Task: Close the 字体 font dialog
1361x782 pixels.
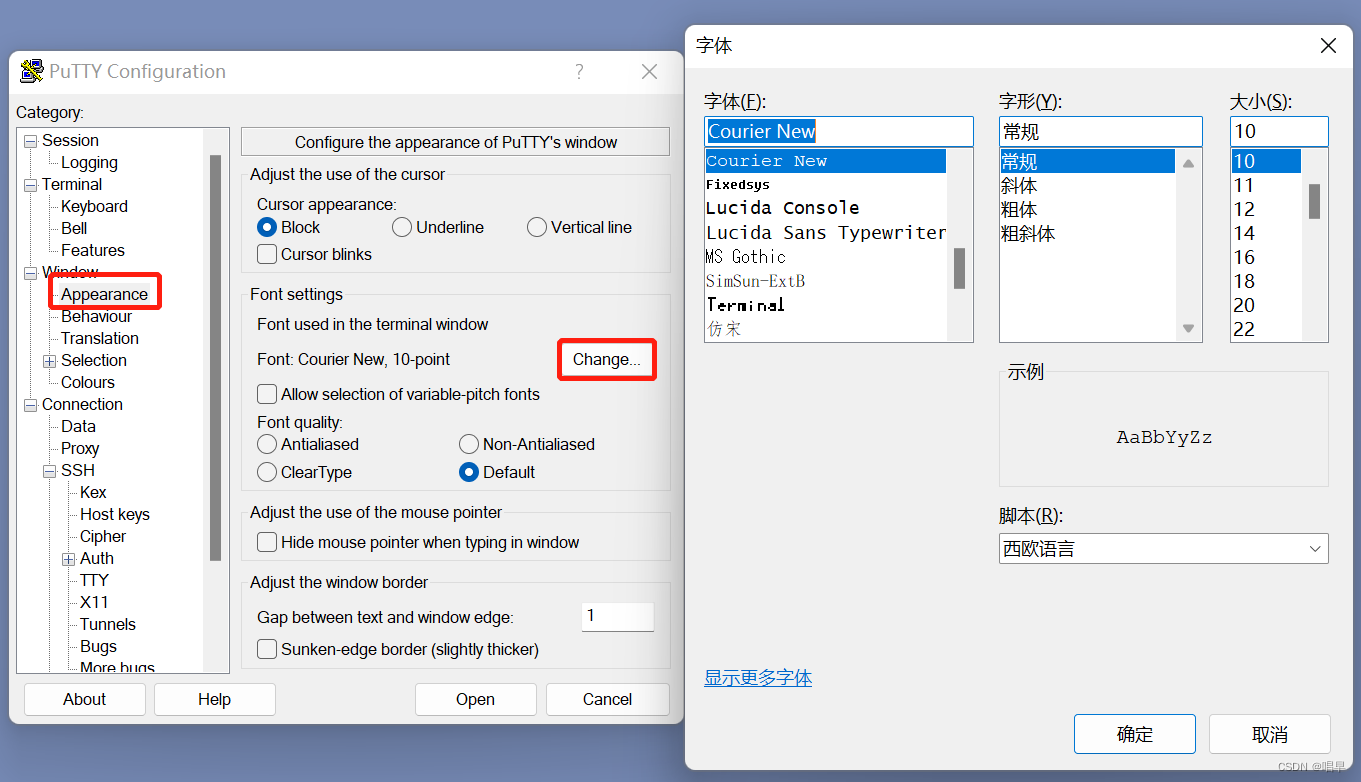Action: (x=1328, y=46)
